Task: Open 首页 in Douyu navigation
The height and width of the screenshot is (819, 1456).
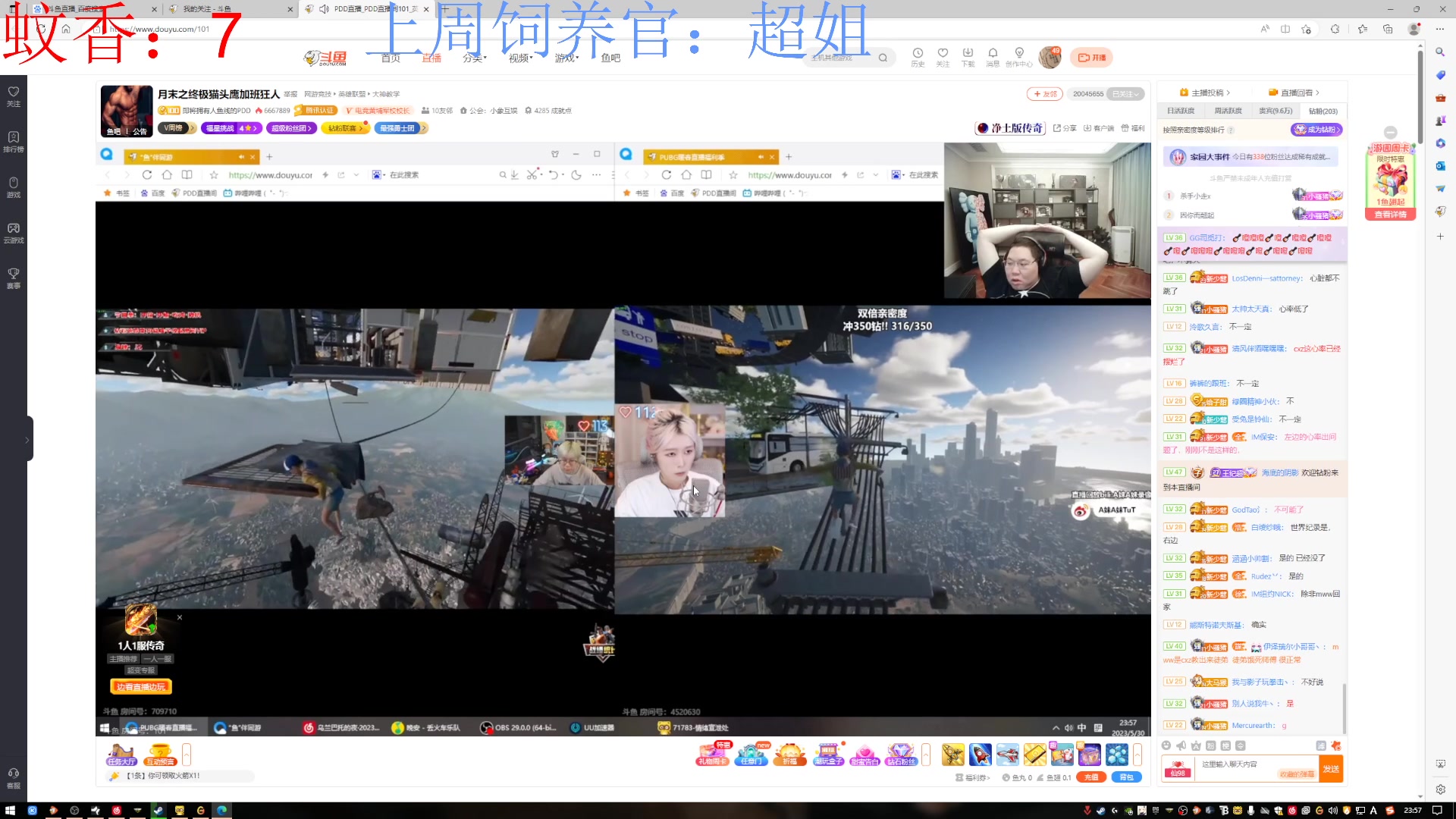Action: (x=391, y=58)
